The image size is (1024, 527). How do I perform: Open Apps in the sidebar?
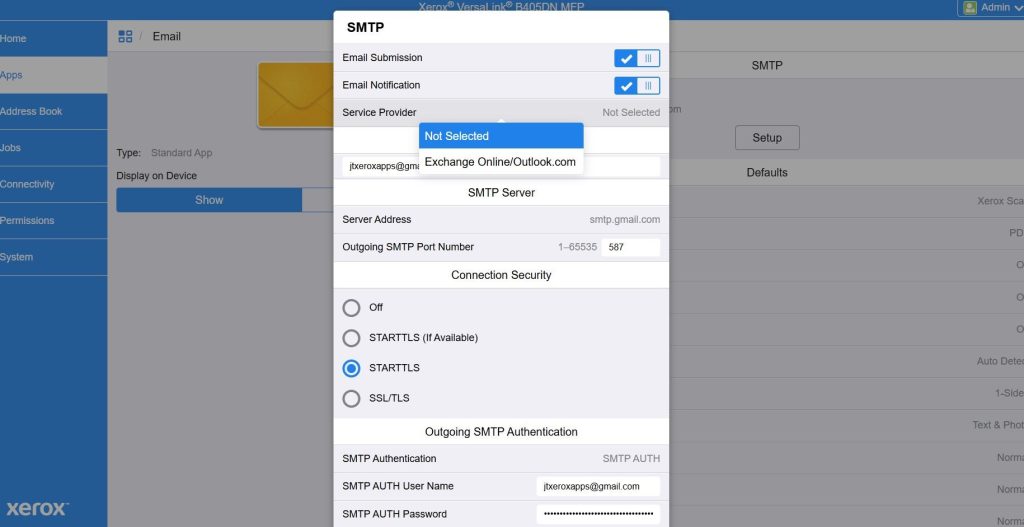54,75
